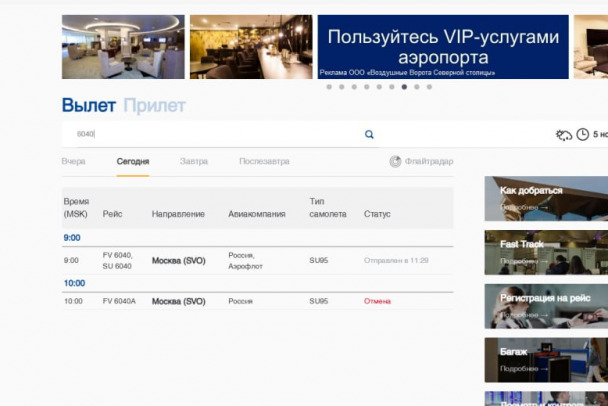Focus the flight search field with 6040
Image resolution: width=608 pixels, height=406 pixels.
point(210,135)
